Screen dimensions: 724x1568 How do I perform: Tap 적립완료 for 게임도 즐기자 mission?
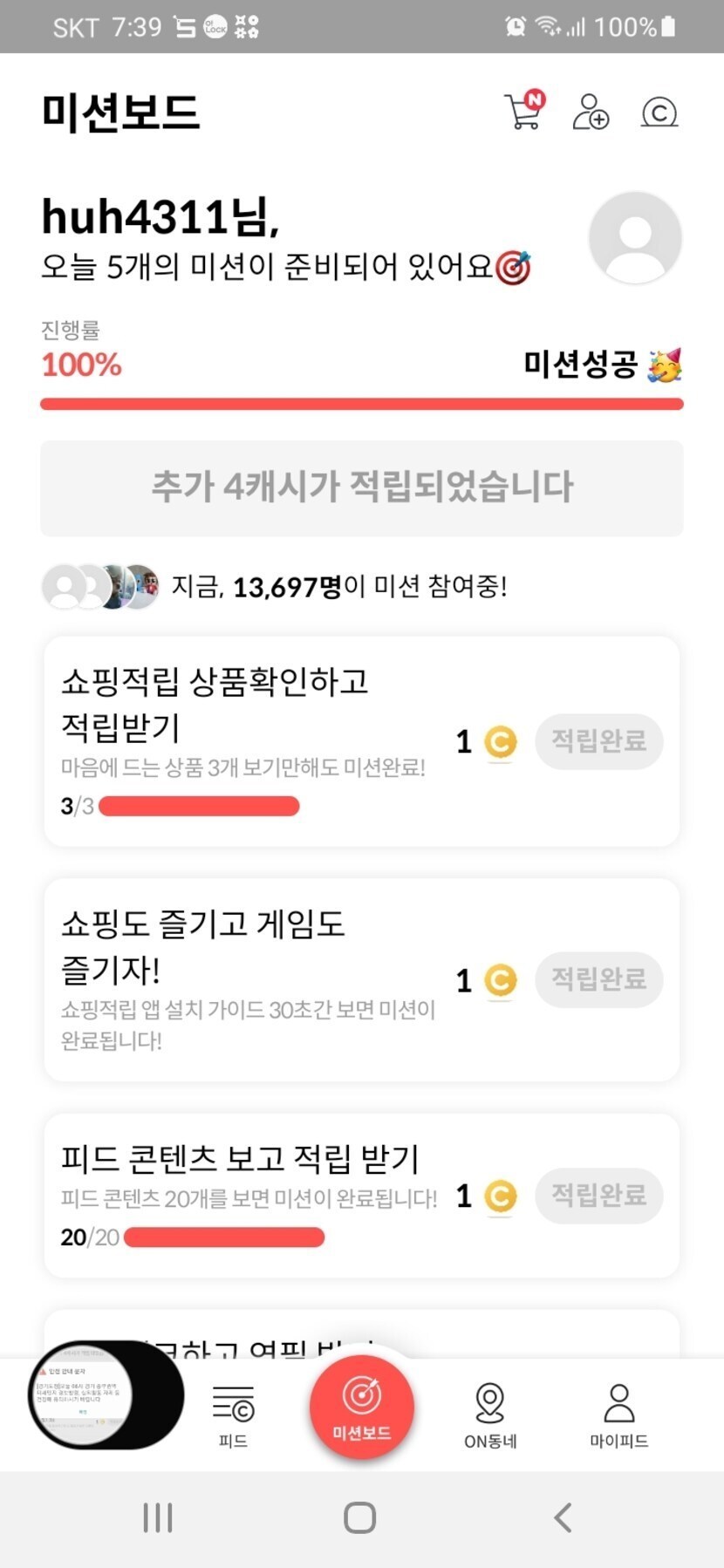click(x=598, y=979)
